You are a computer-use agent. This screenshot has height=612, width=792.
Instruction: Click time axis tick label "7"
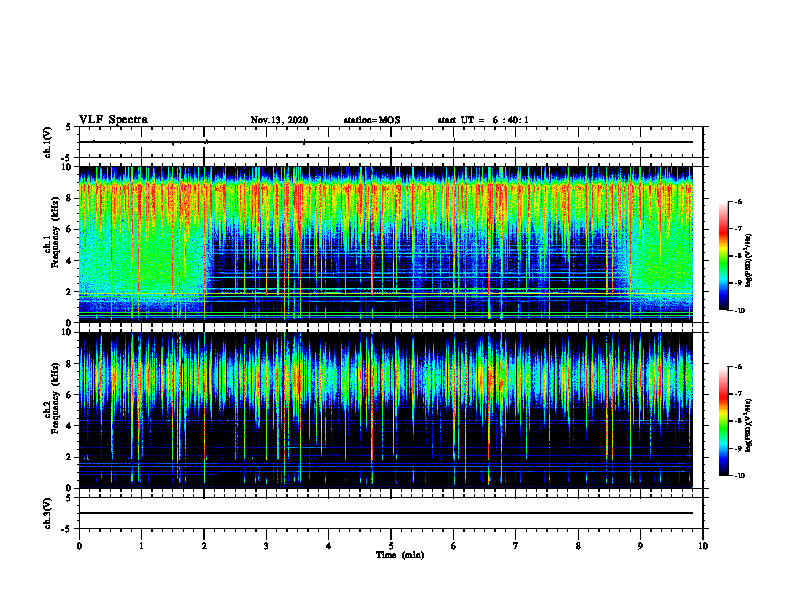tap(516, 546)
